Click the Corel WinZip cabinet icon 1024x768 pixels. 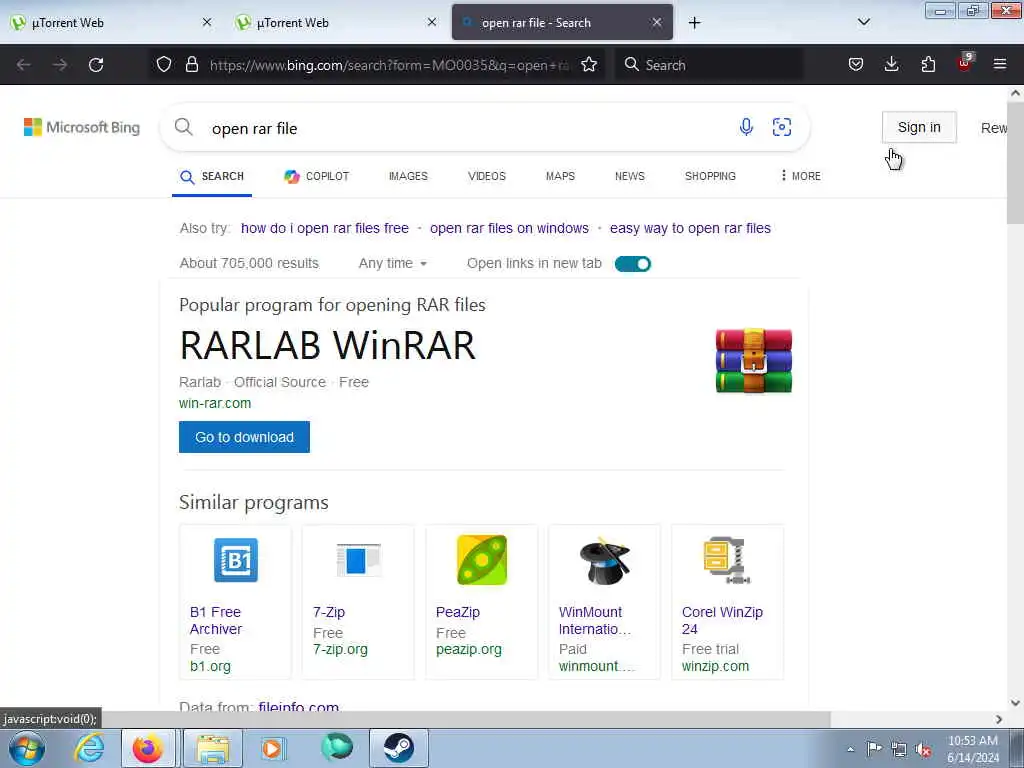727,560
